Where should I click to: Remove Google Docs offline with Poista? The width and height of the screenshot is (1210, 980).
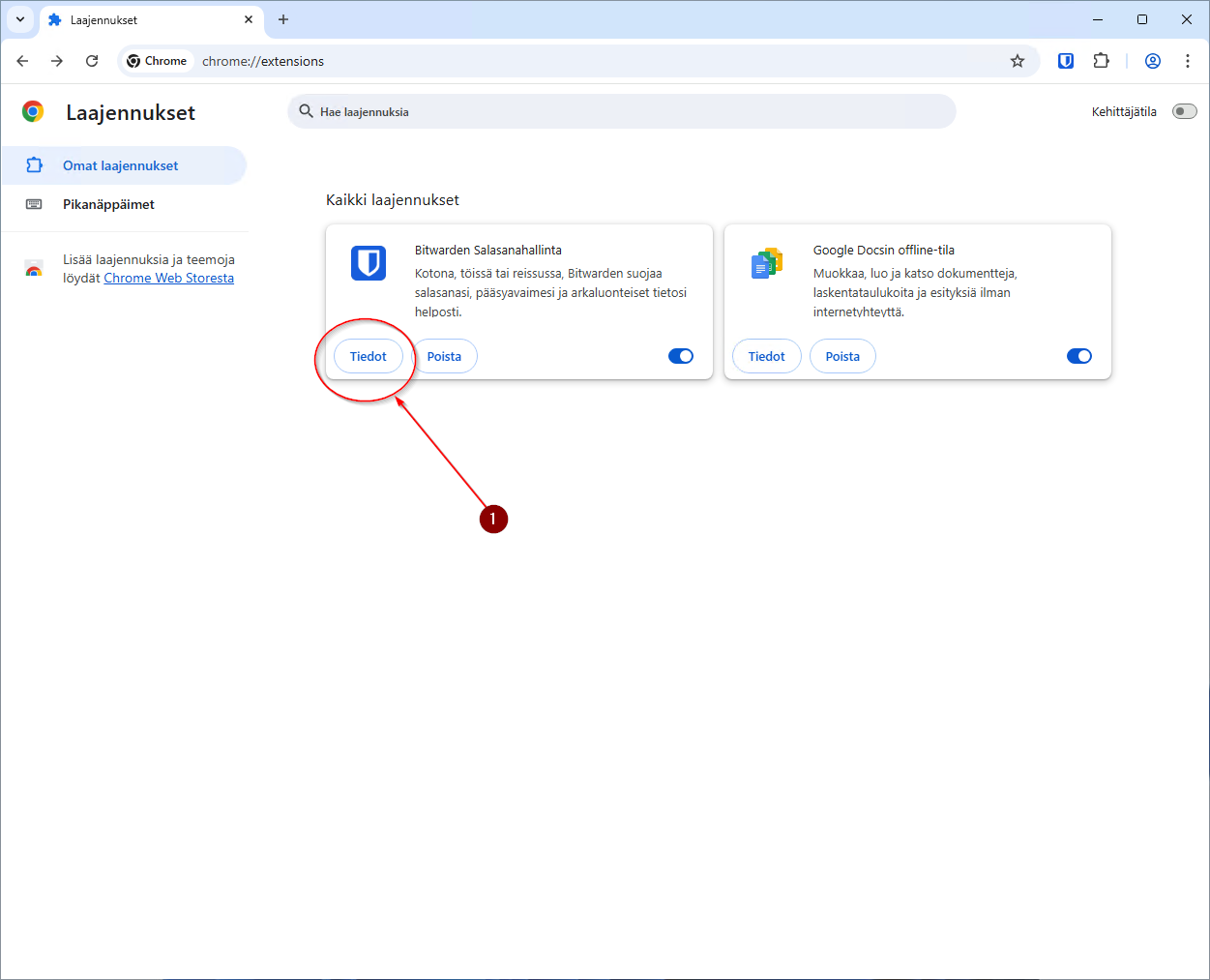coord(842,356)
